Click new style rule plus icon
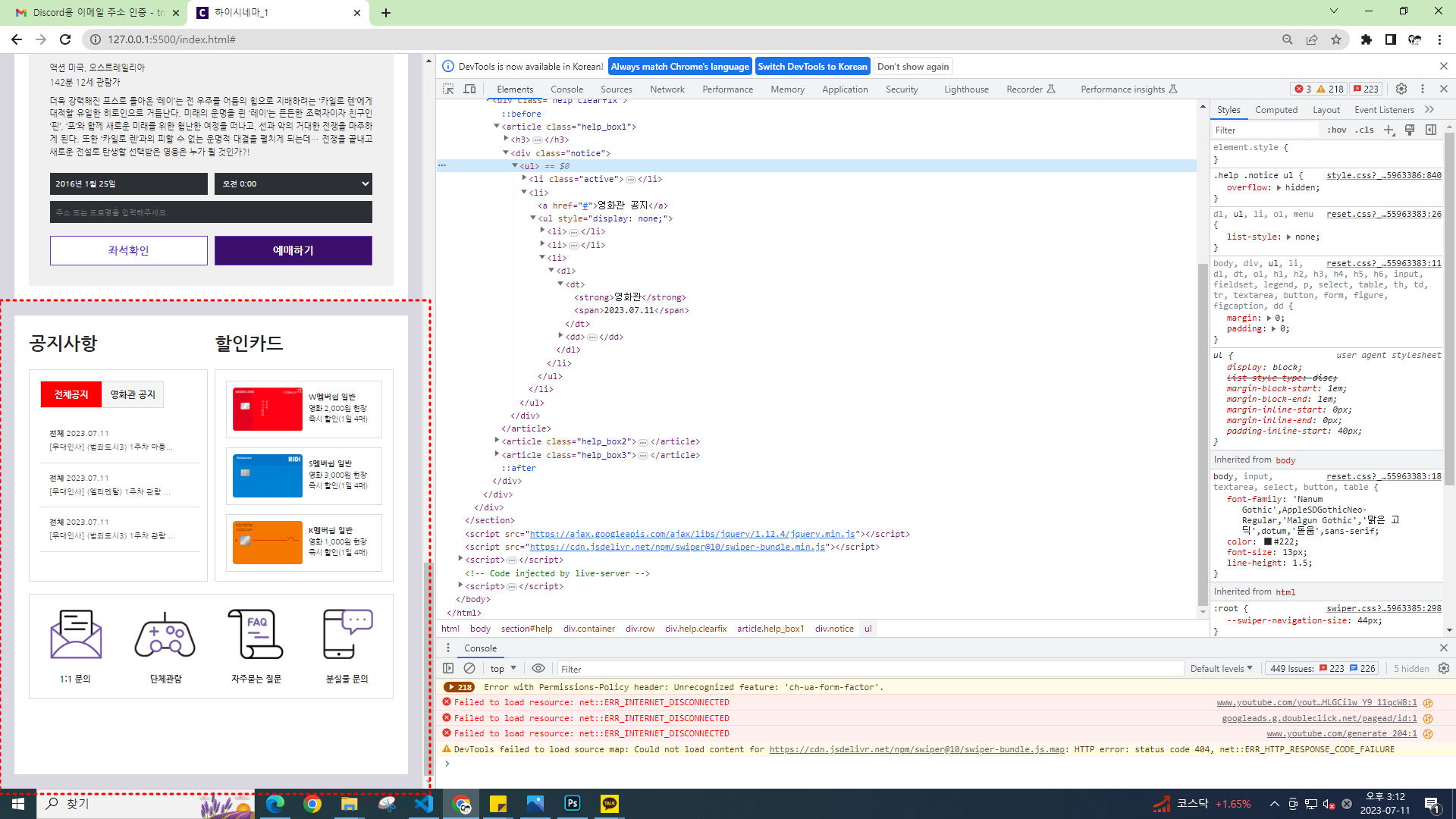This screenshot has width=1456, height=819. coord(1389,130)
